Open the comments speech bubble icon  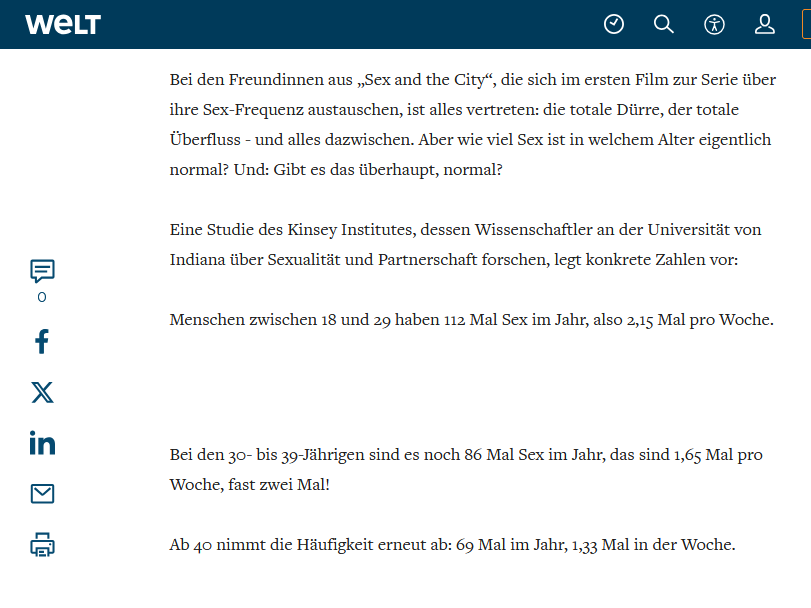(42, 271)
